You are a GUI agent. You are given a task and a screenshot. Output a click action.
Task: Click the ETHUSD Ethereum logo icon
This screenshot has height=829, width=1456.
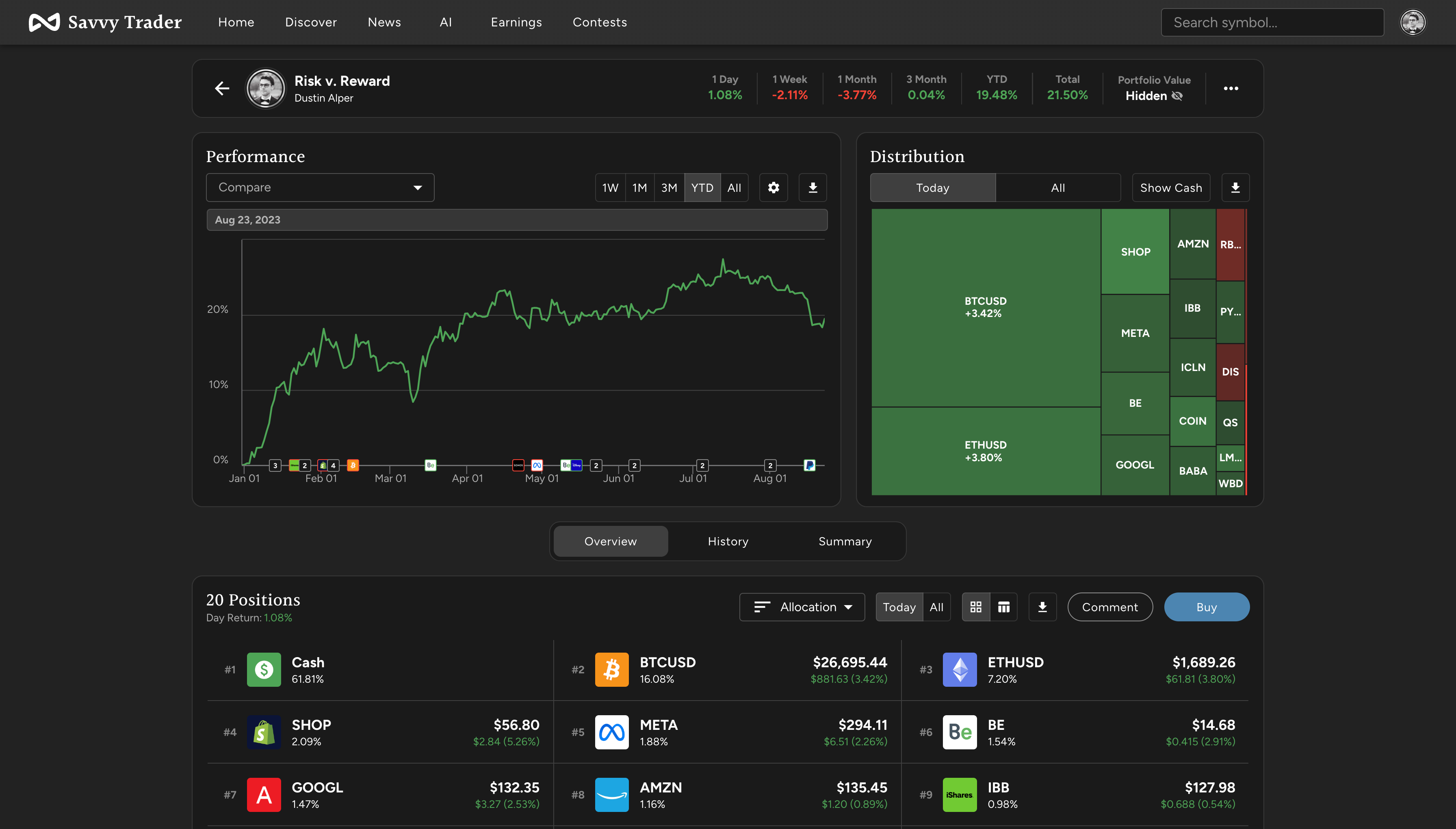pos(960,670)
